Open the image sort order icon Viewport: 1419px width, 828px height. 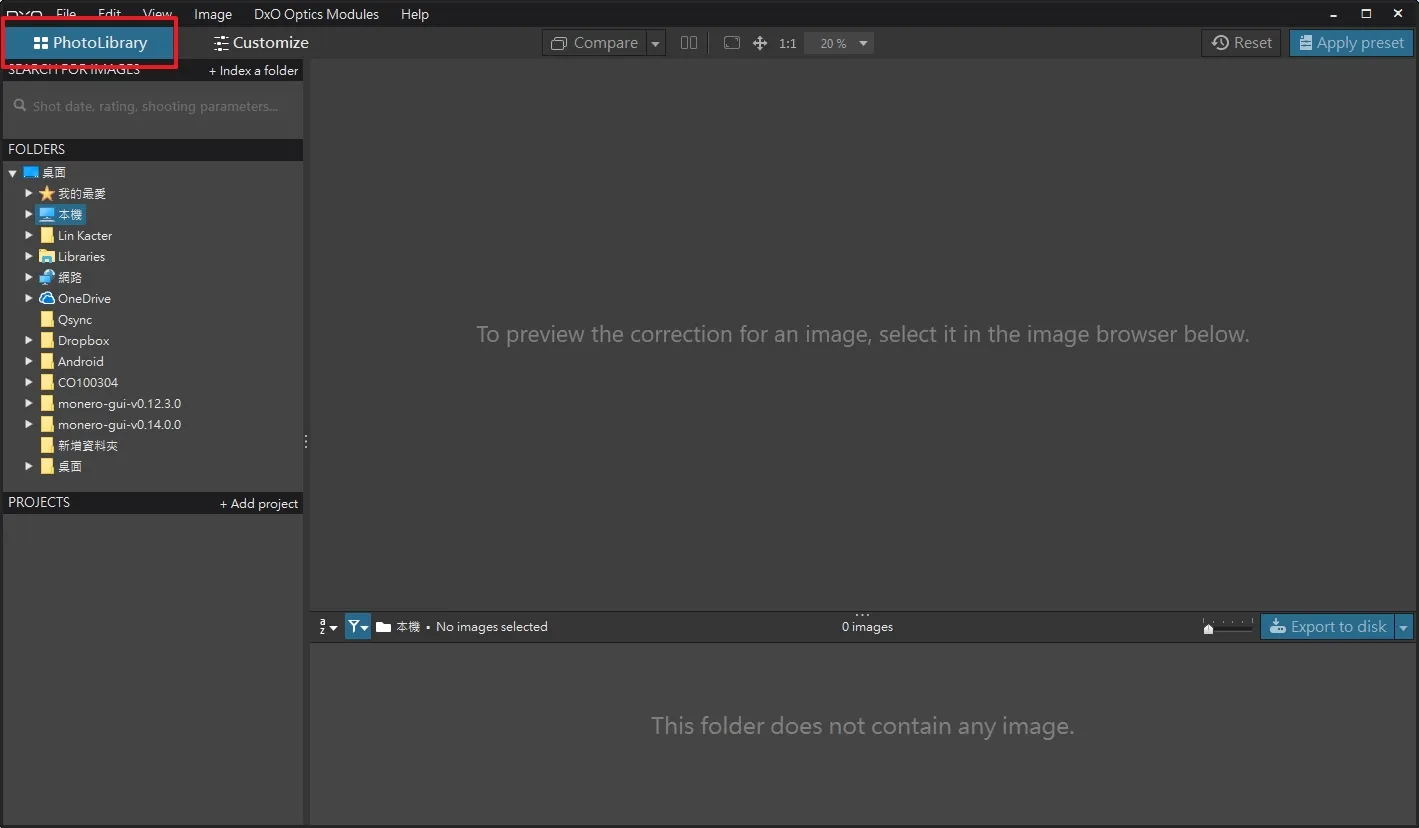click(328, 627)
